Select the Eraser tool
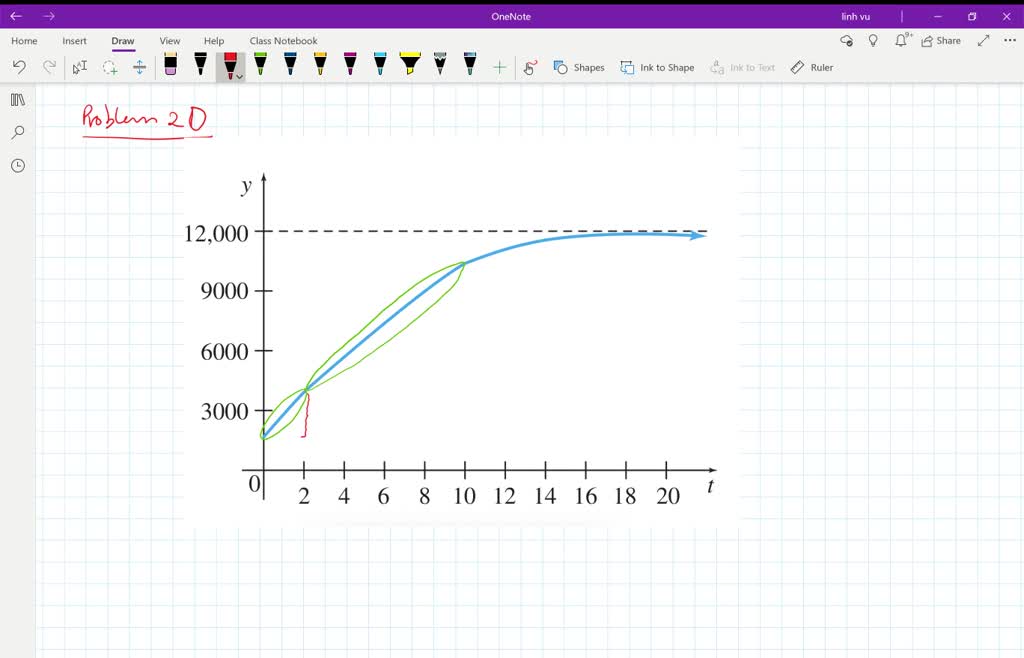Screen dimensions: 1024x658 tap(170, 65)
